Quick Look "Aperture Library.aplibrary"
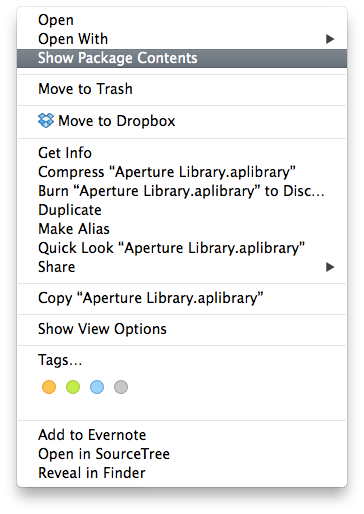The image size is (364, 514). [182, 248]
